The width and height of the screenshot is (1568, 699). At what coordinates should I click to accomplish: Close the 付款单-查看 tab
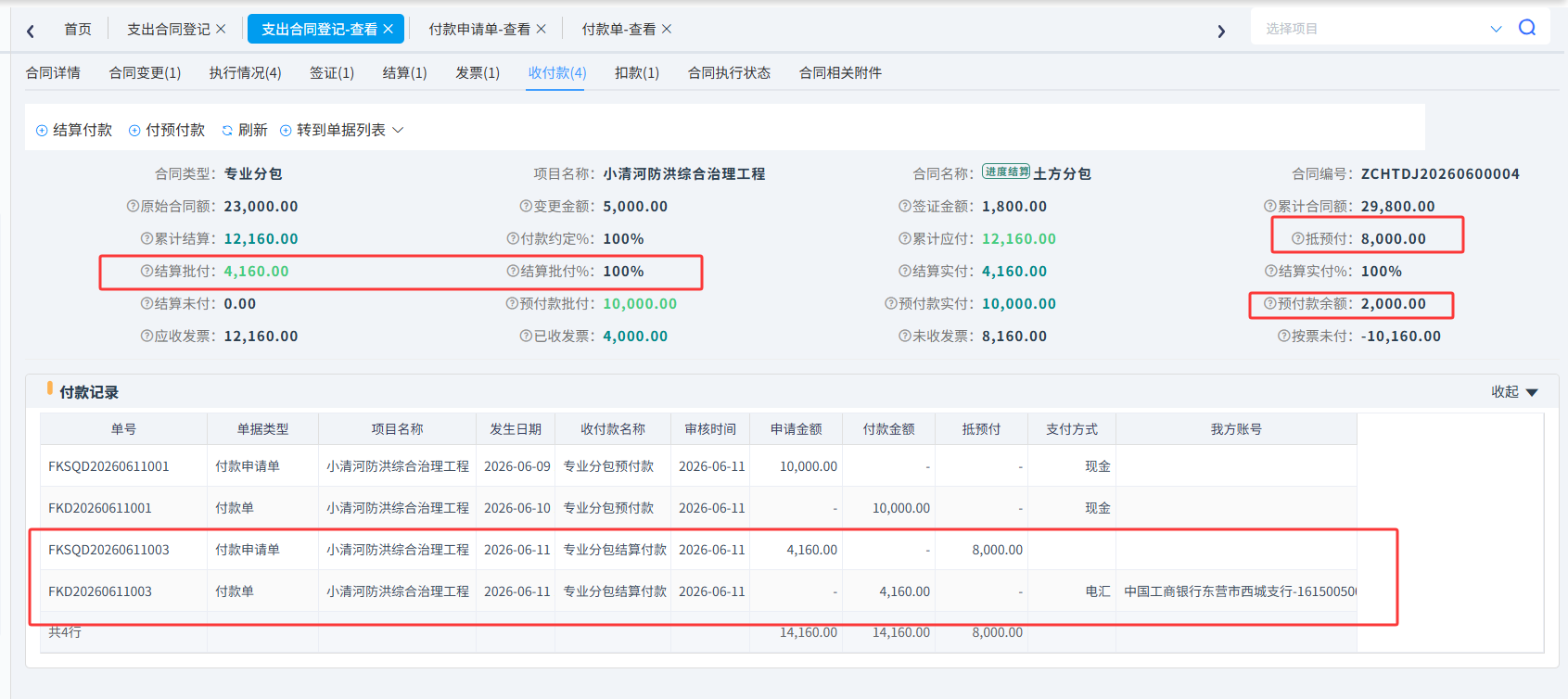(x=667, y=29)
